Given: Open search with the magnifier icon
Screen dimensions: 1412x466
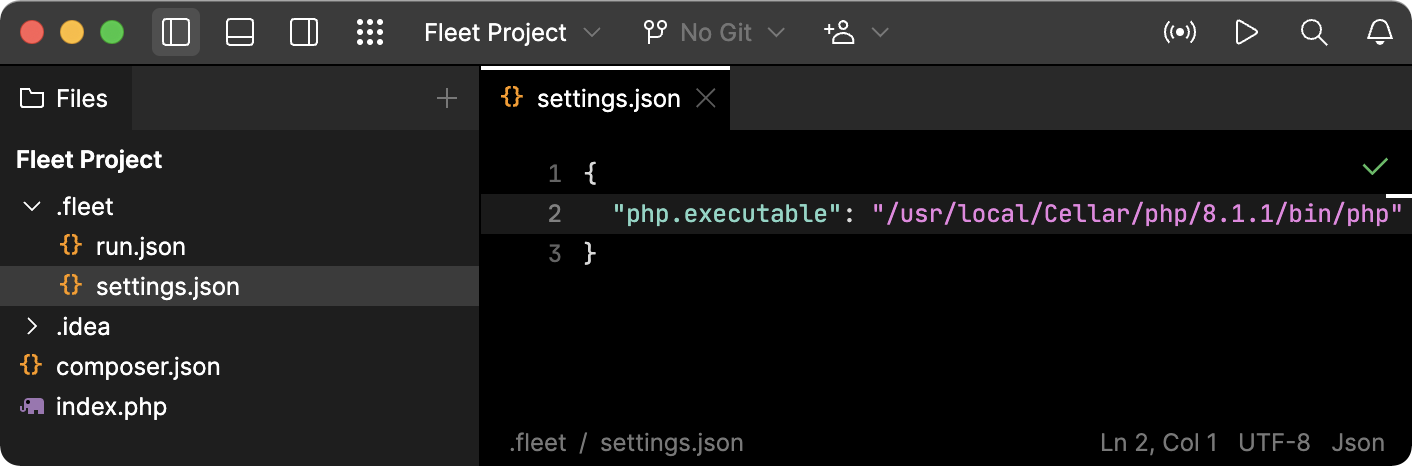Looking at the screenshot, I should pos(1313,33).
